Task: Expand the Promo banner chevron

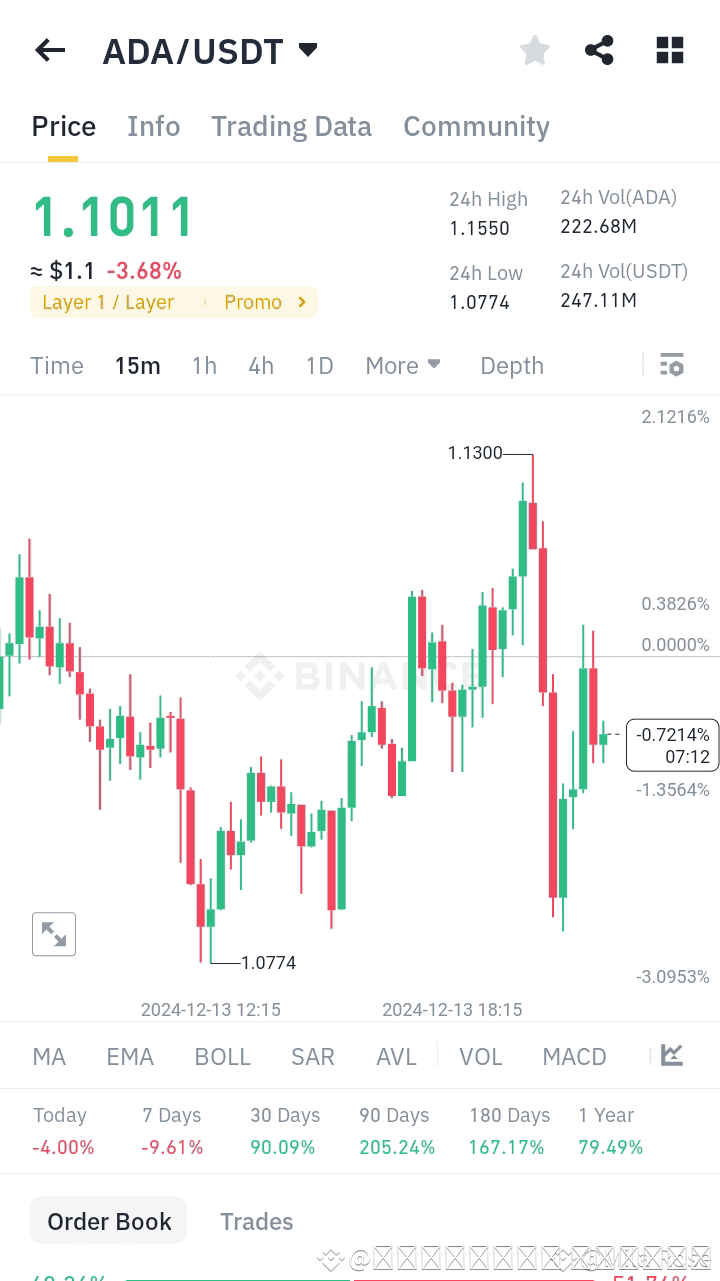Action: click(x=300, y=302)
